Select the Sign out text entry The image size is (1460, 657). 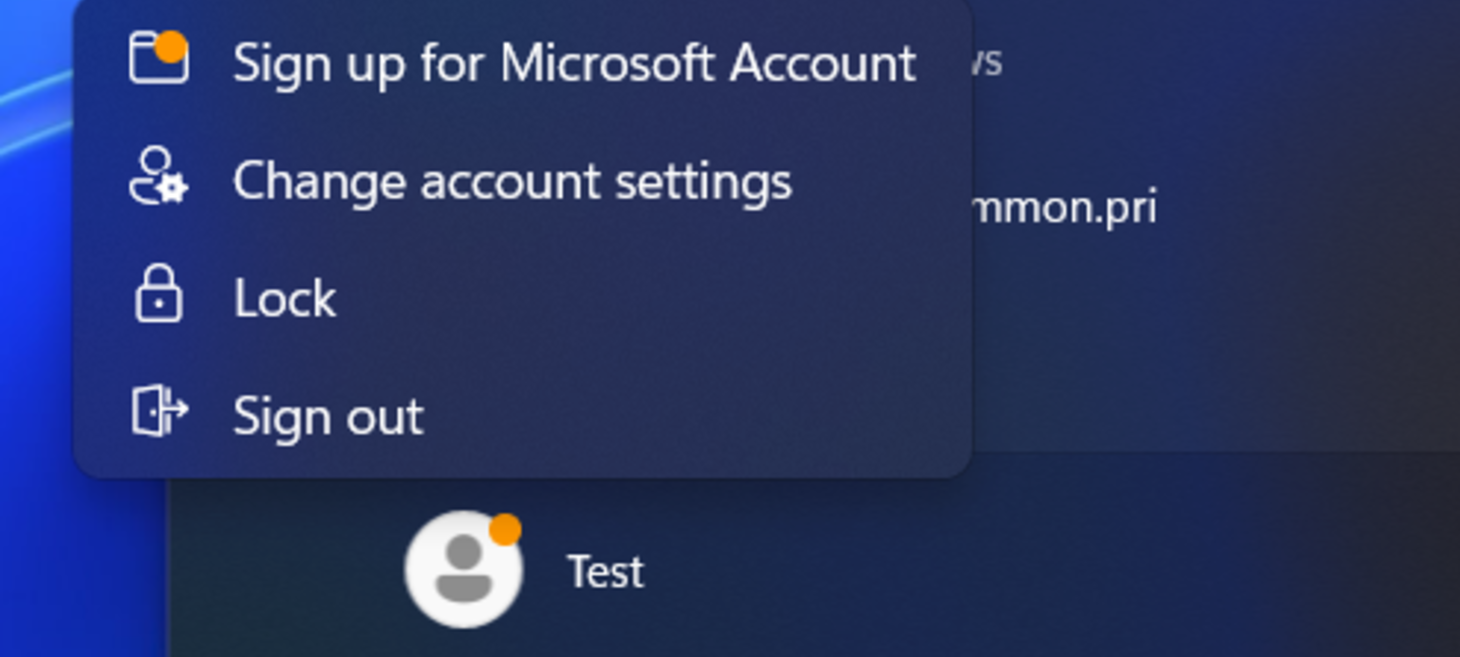328,416
